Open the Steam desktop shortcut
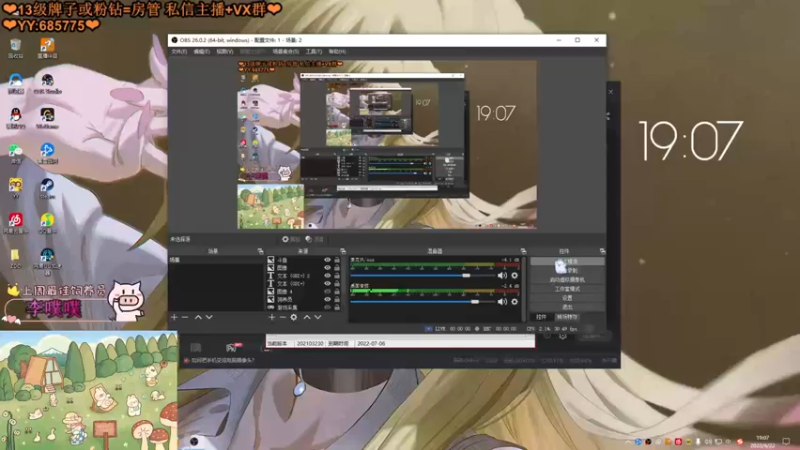 47,188
